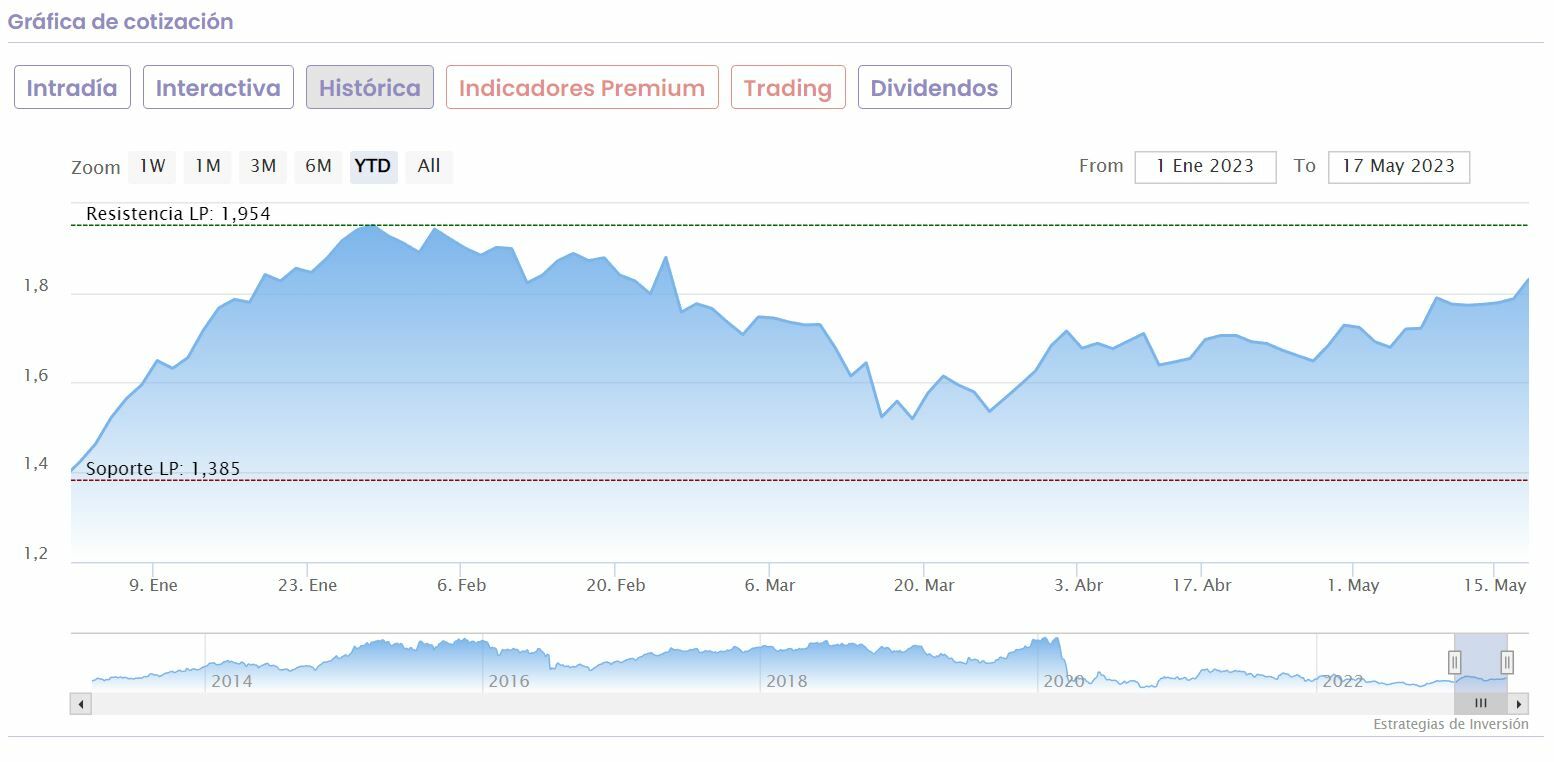Image resolution: width=1554 pixels, height=762 pixels.
Task: Open the Interactiva chart tab
Action: point(218,88)
